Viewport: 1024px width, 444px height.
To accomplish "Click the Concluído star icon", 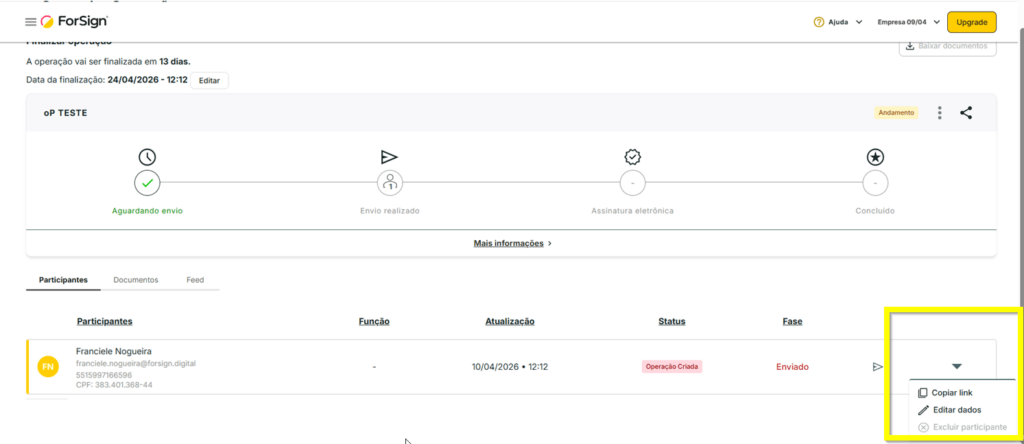I will [875, 157].
